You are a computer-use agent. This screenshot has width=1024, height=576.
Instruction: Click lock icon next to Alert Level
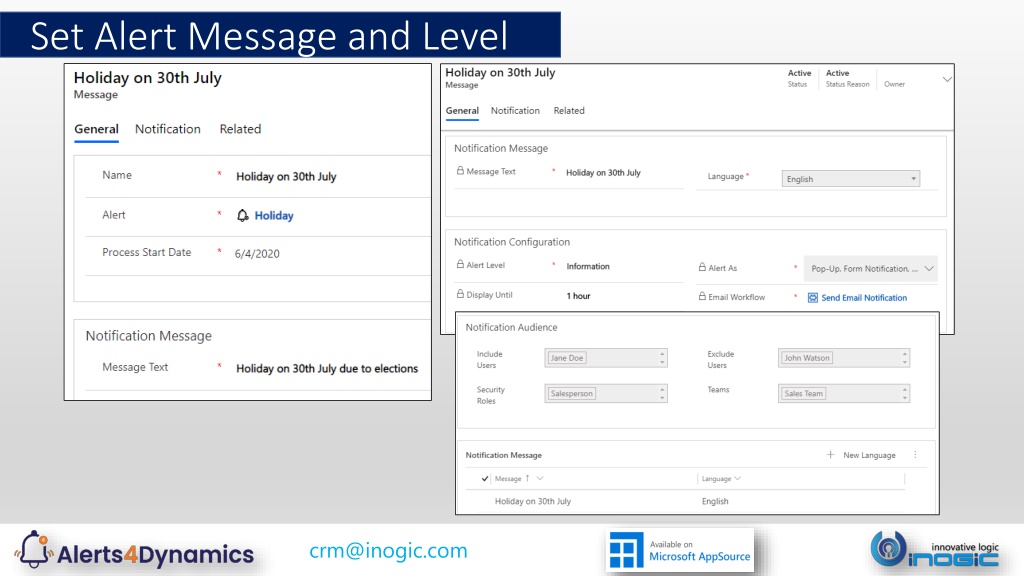460,264
